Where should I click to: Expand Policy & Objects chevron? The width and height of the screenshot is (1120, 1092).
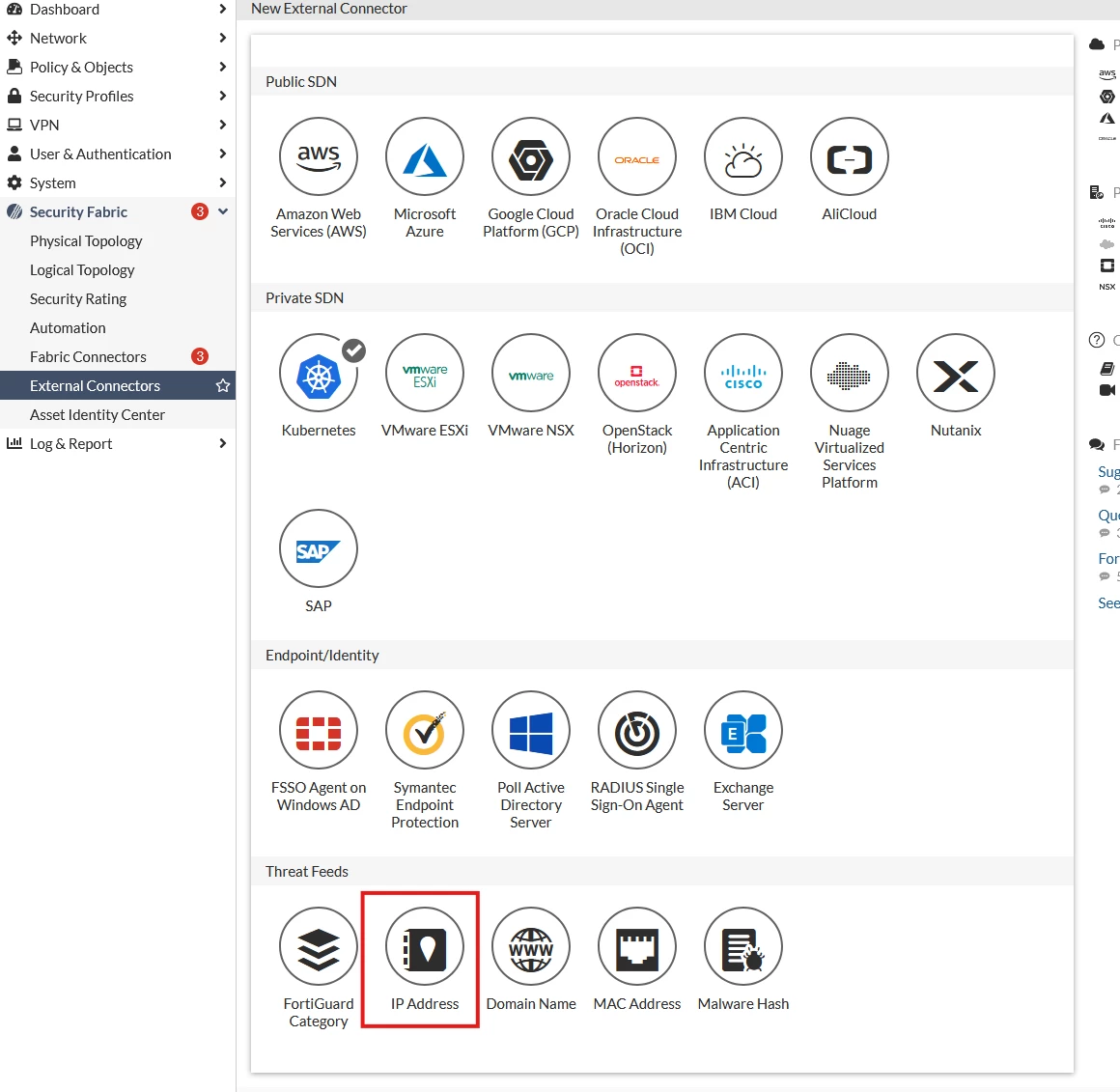(x=223, y=68)
